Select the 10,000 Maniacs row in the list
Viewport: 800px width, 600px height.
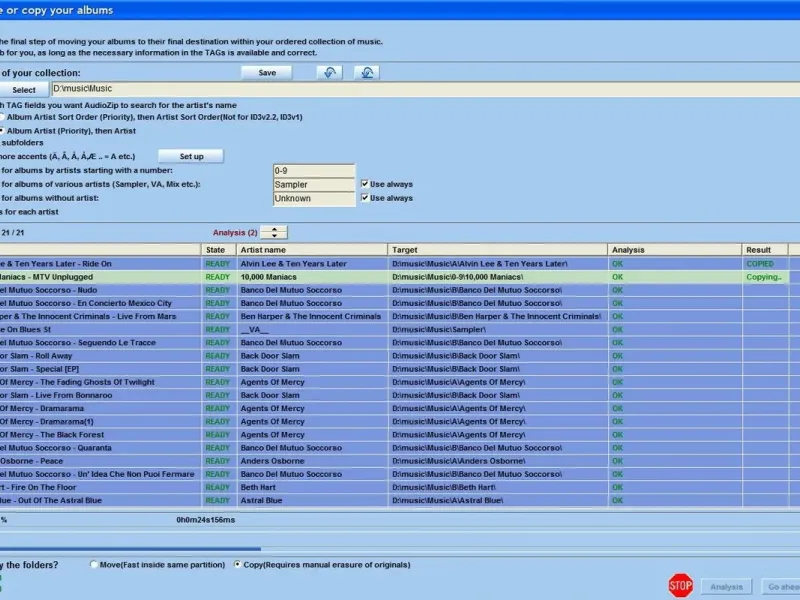(300, 277)
